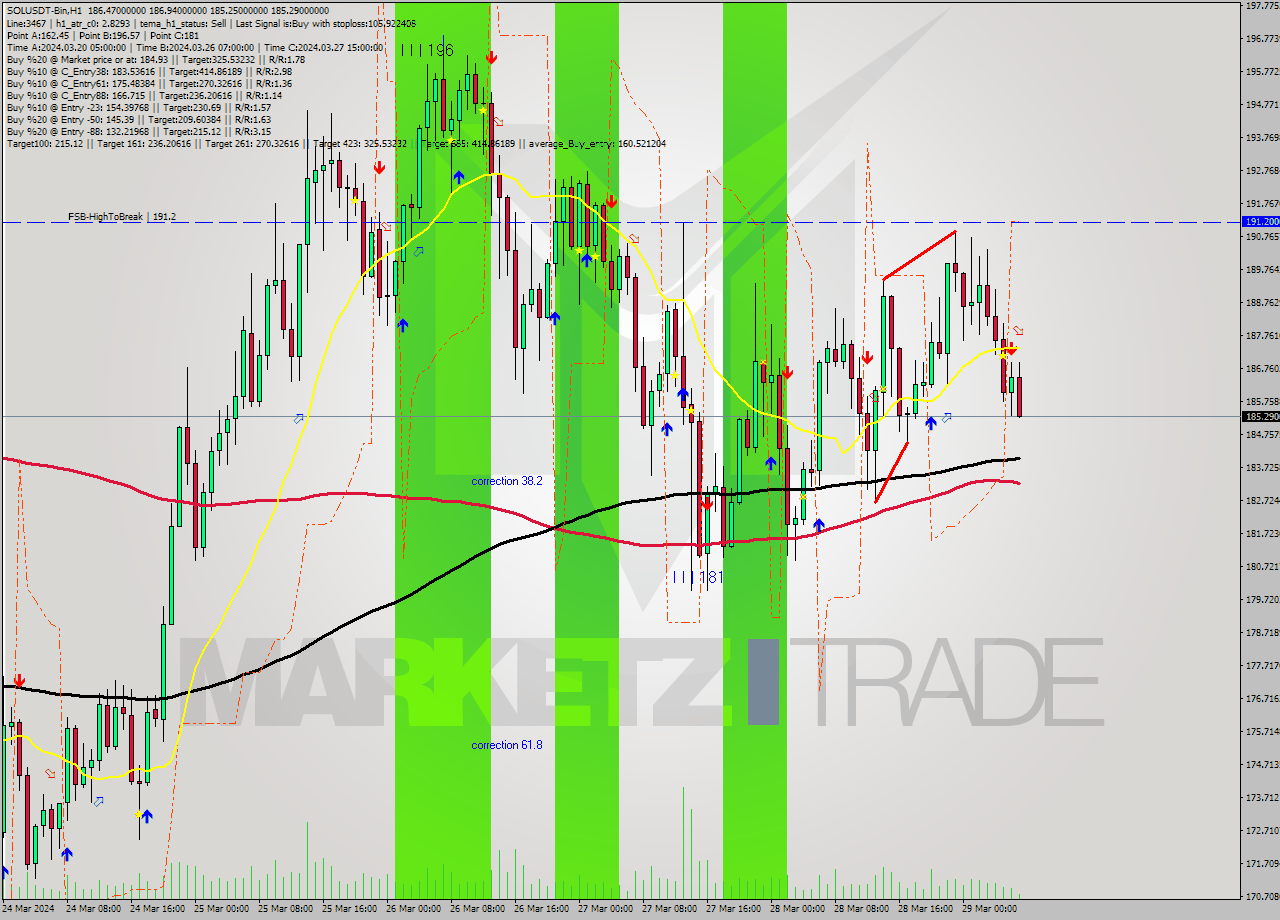Click the '26 Mar 08:00' time label

click(x=477, y=910)
